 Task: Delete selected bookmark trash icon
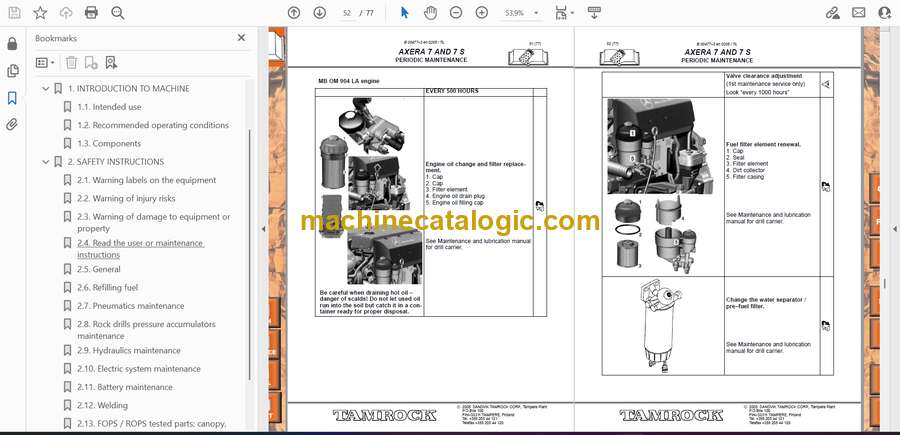pyautogui.click(x=71, y=63)
